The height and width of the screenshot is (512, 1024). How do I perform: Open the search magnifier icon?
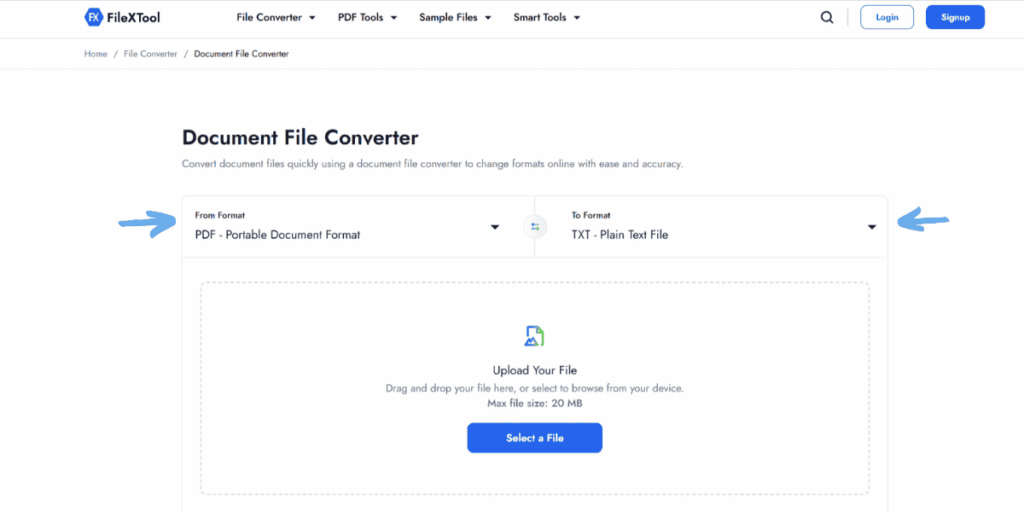[827, 18]
